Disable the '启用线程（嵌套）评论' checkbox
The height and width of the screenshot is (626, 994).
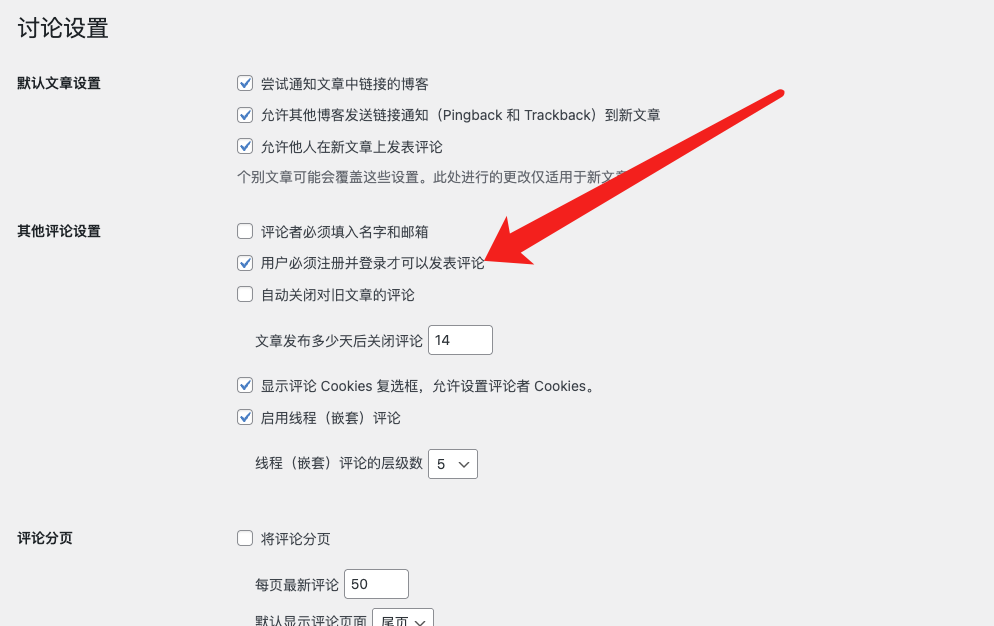(x=245, y=417)
